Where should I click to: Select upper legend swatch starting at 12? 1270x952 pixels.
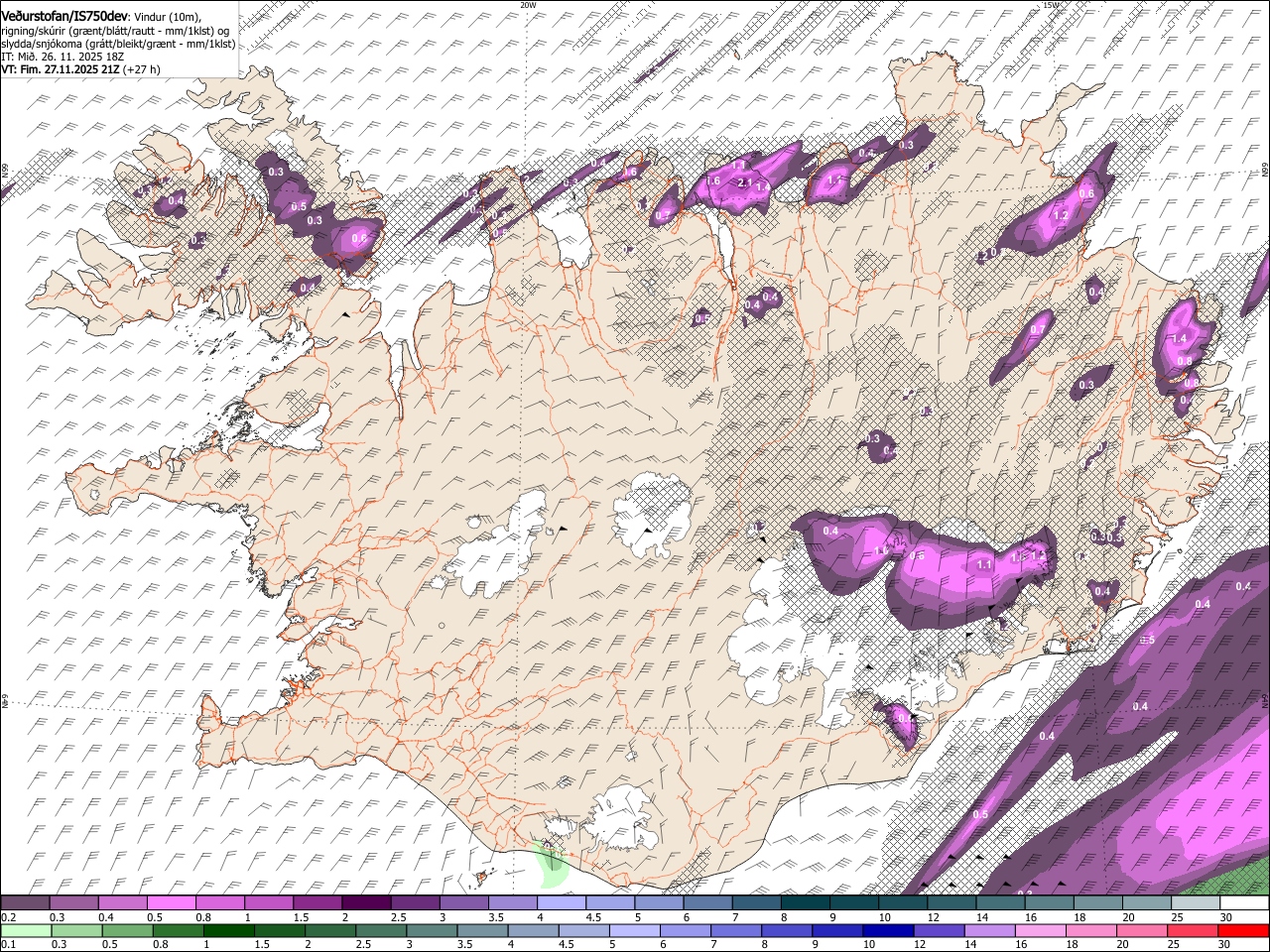pyautogui.click(x=952, y=903)
